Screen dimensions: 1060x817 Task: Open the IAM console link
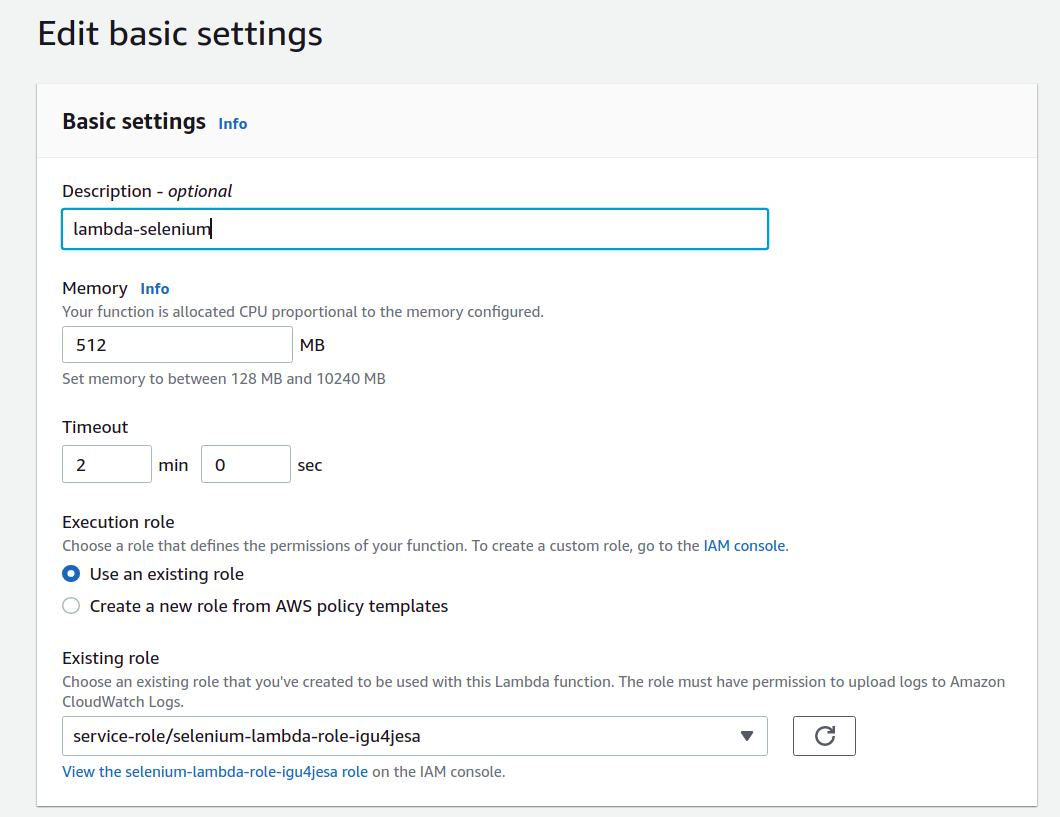(x=744, y=546)
